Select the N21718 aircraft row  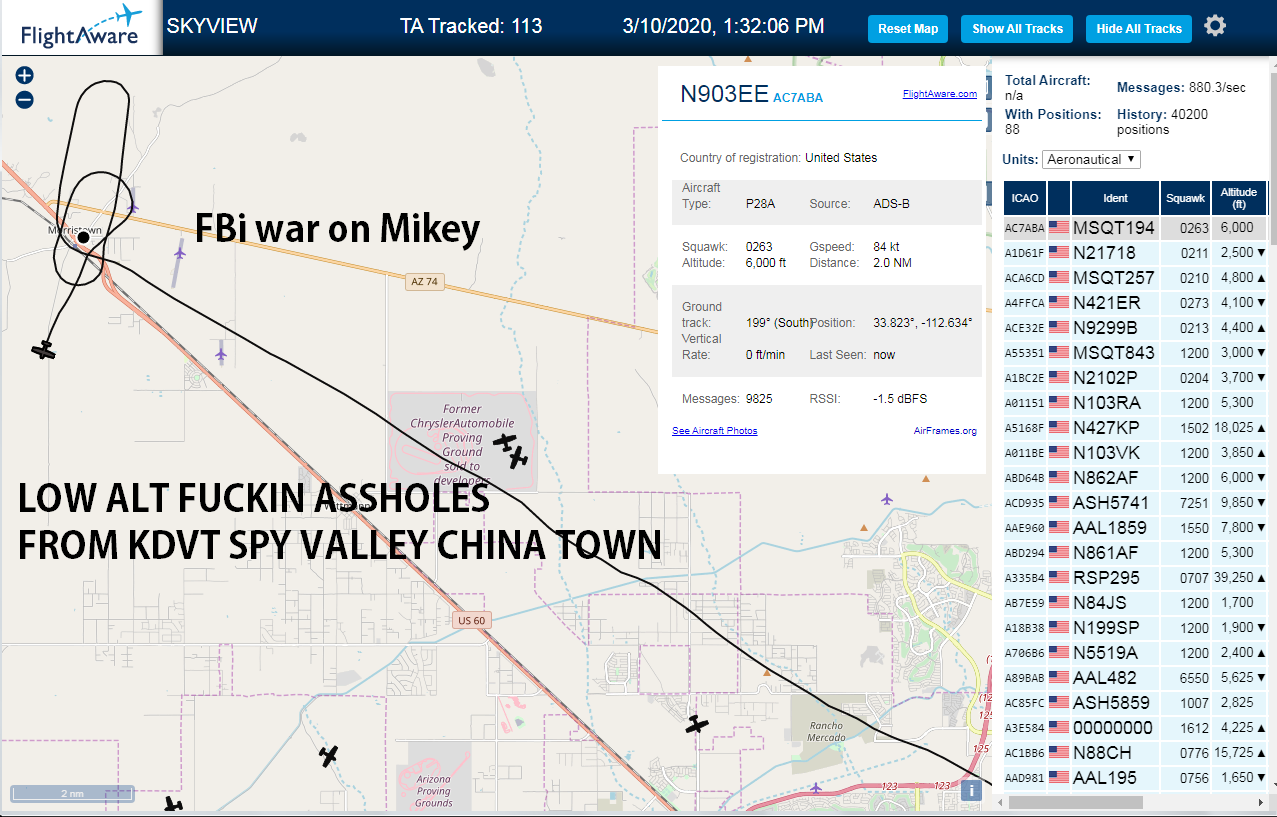point(1135,252)
